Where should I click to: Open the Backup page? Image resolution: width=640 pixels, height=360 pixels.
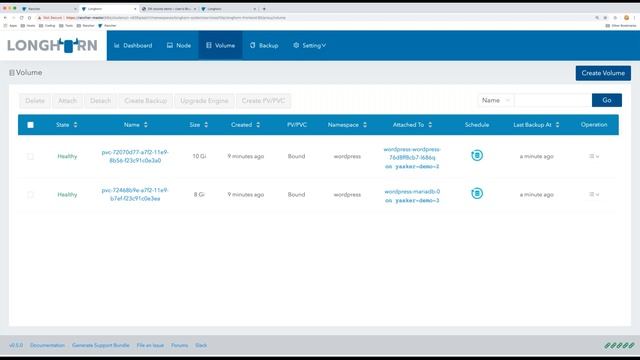[x=264, y=45]
